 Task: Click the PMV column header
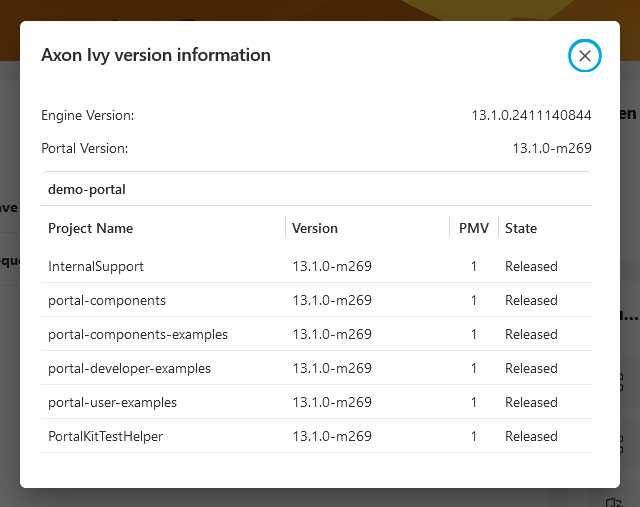click(473, 228)
